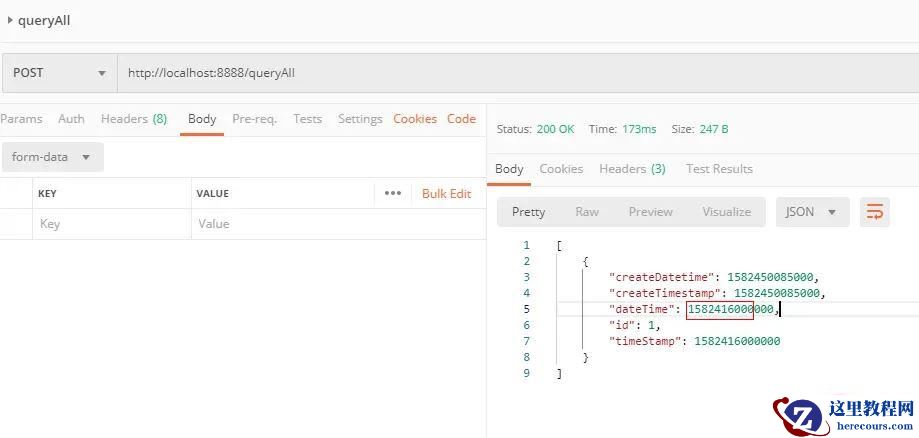Switch response view to Raw

(x=587, y=211)
